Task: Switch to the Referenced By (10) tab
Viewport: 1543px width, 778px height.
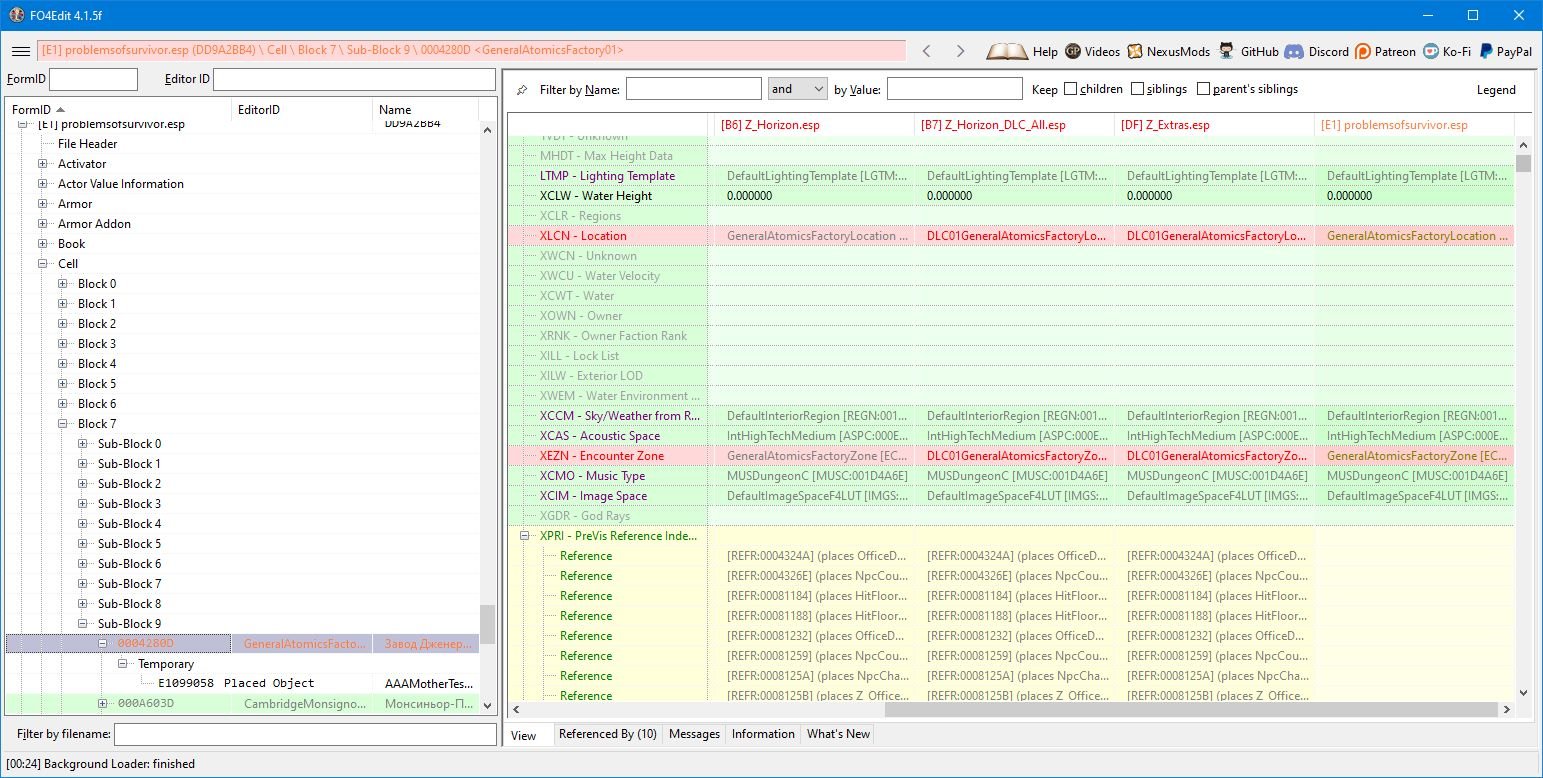Action: pyautogui.click(x=607, y=734)
